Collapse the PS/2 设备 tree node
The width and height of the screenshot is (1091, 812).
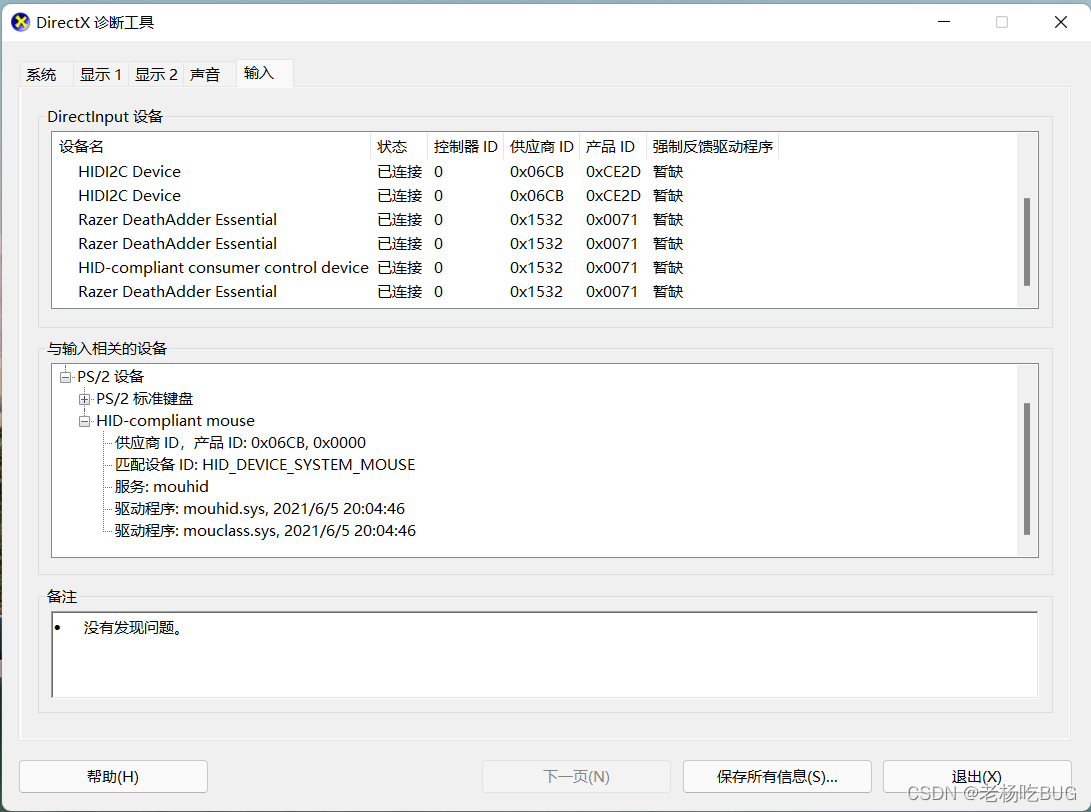click(x=65, y=377)
